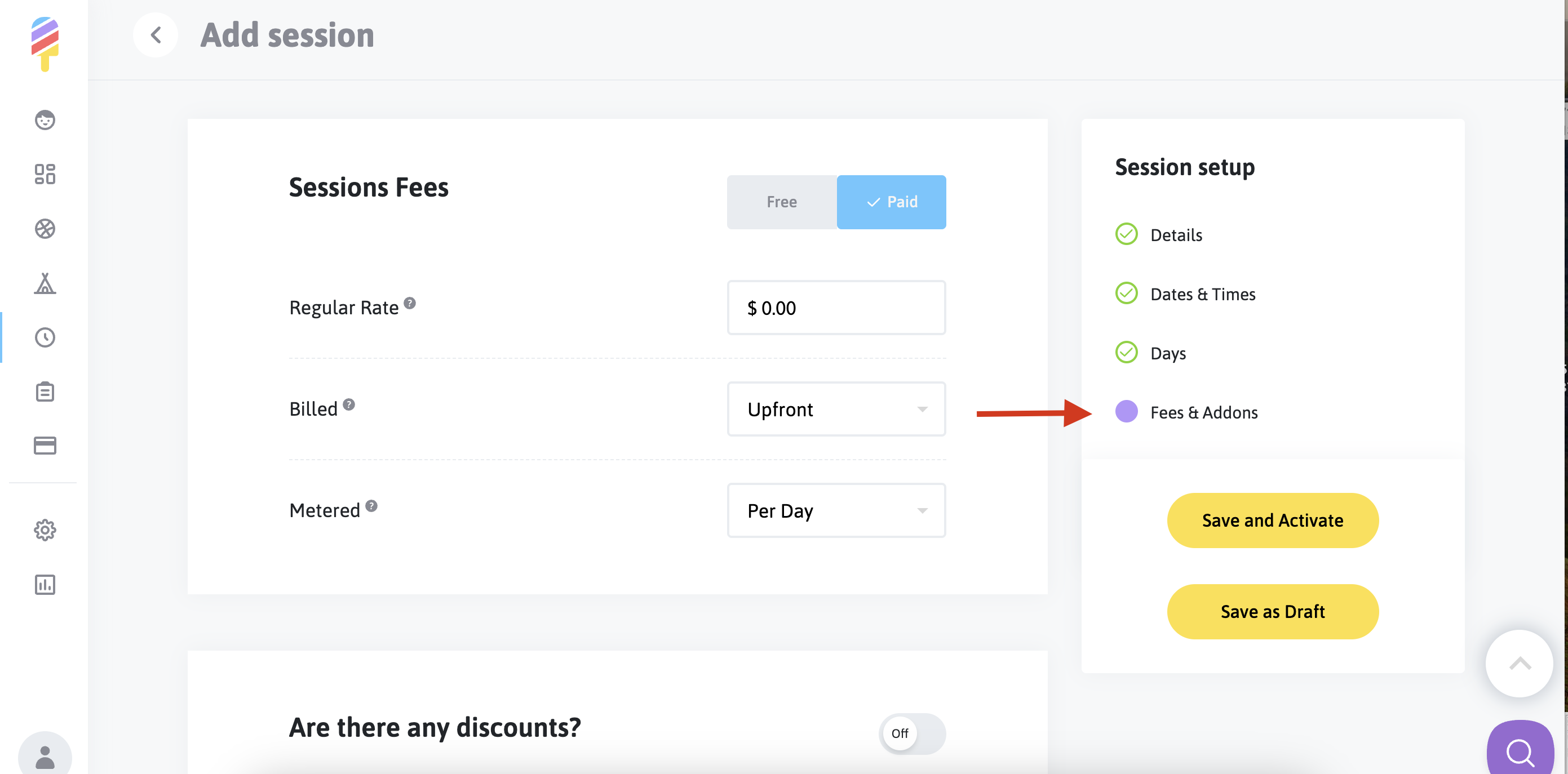Open the Billed Upfront dropdown
The width and height of the screenshot is (1568, 774).
point(836,410)
